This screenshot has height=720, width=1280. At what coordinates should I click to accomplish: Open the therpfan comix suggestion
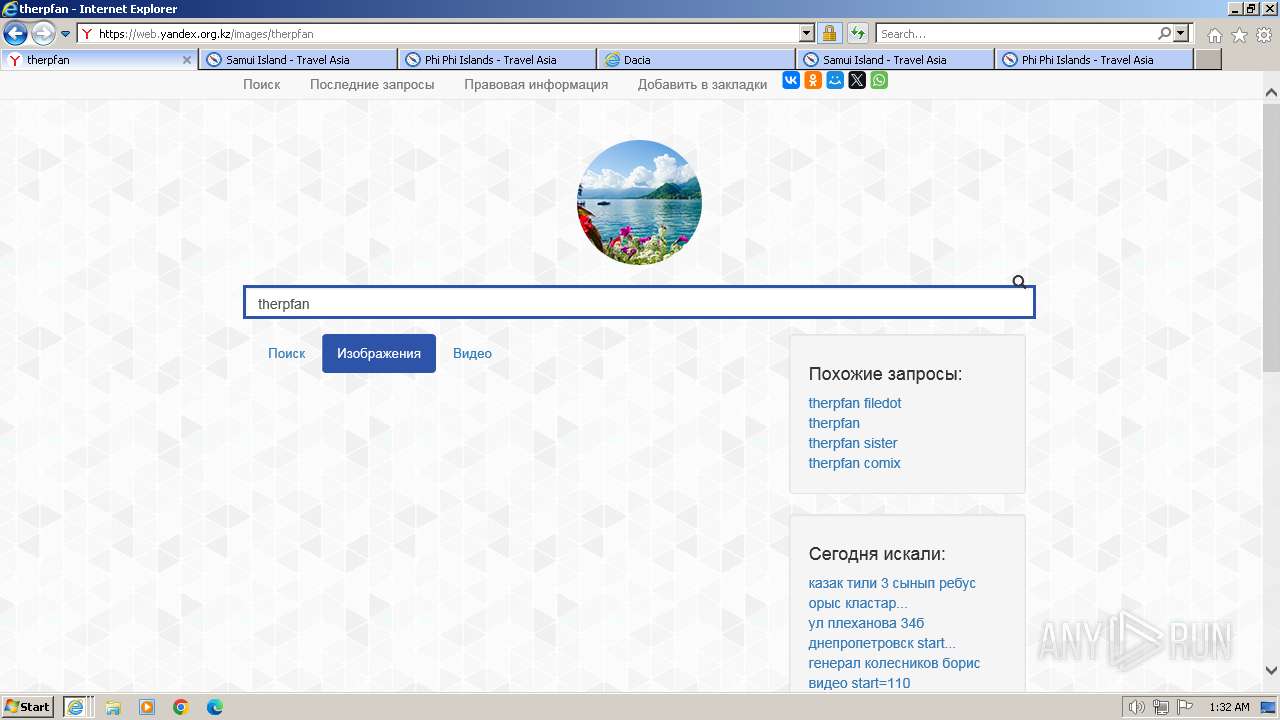tap(855, 463)
